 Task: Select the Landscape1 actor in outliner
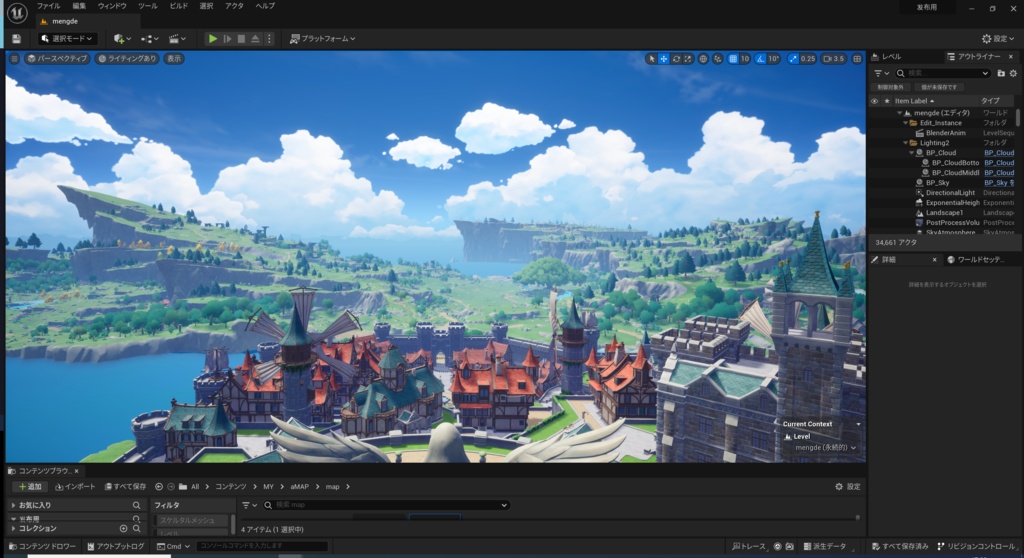point(944,213)
